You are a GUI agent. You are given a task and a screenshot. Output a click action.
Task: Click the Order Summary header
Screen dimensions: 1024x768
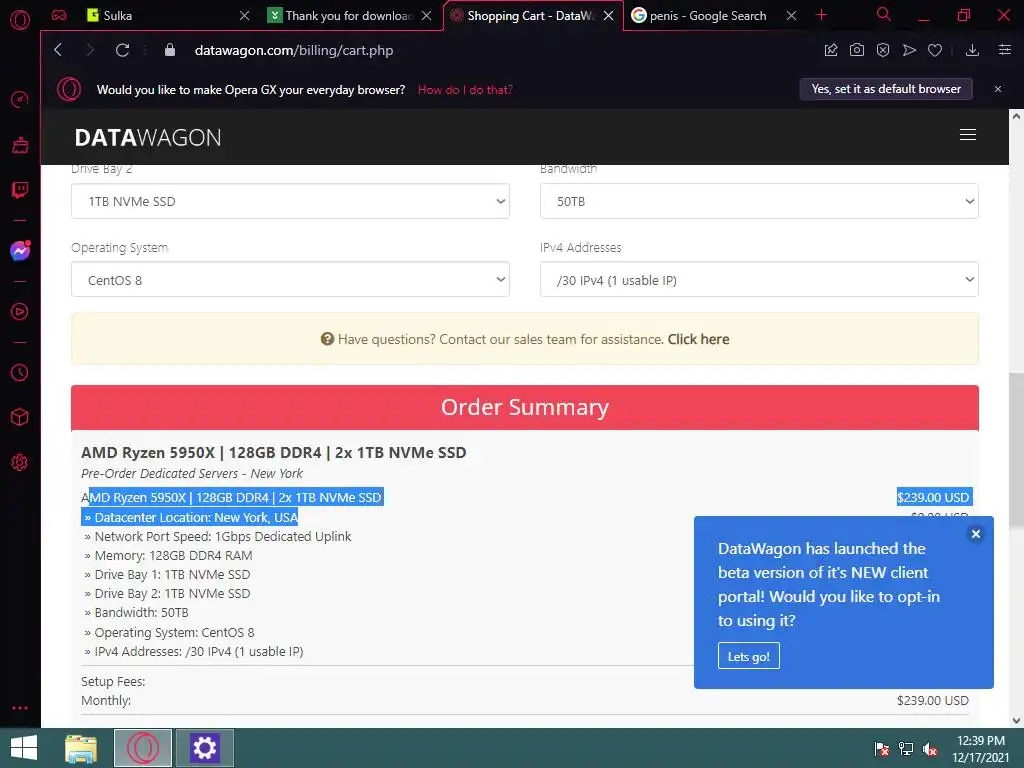point(524,408)
